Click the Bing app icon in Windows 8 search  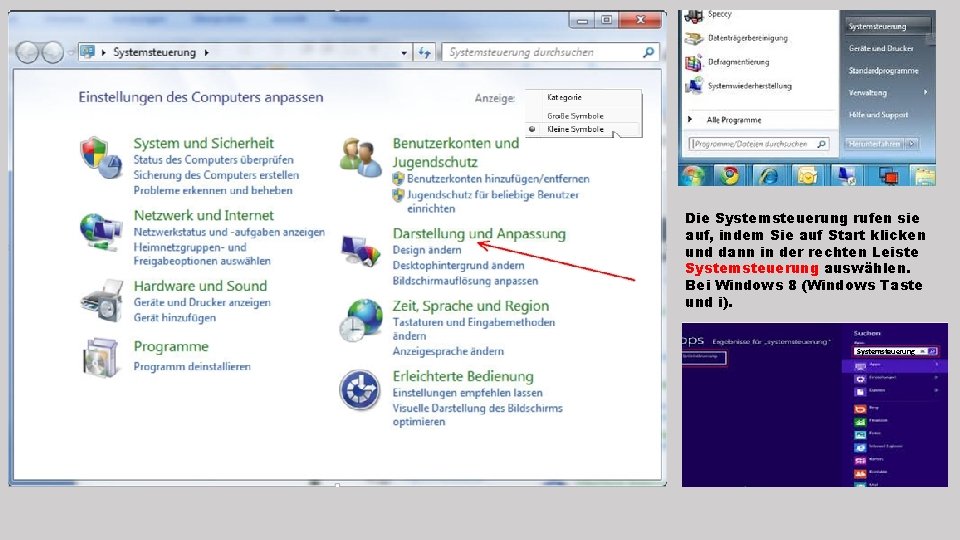click(x=860, y=408)
